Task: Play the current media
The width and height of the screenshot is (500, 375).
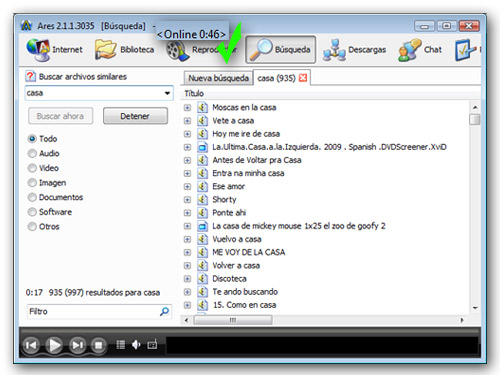Action: point(54,345)
